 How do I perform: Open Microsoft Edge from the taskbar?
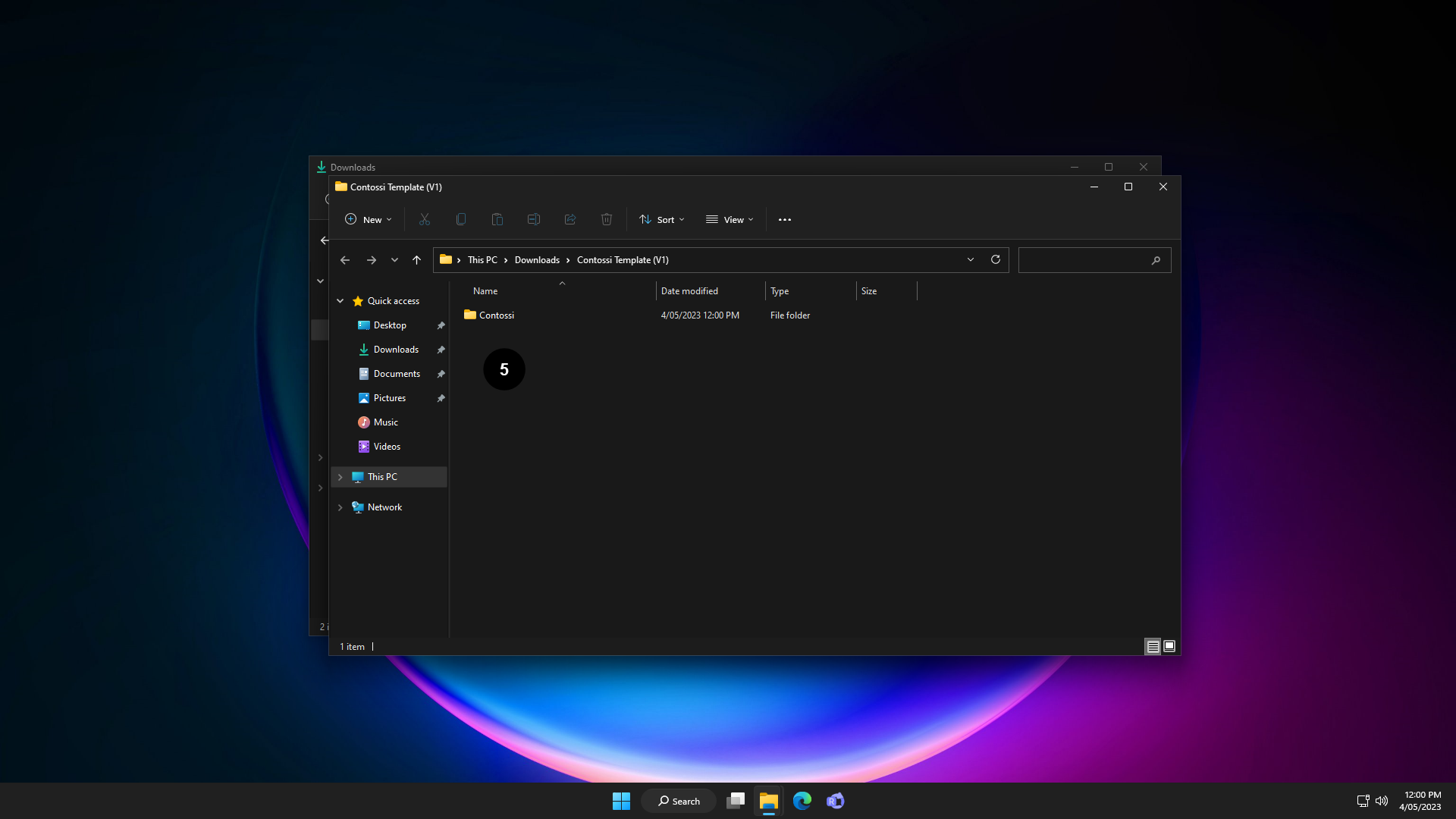coord(802,801)
